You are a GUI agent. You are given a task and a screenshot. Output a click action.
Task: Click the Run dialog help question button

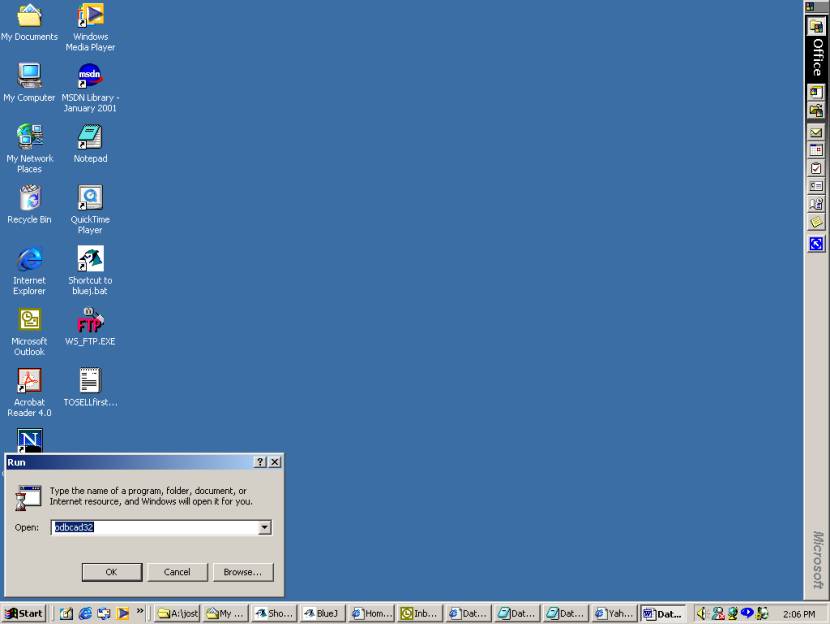coord(260,462)
